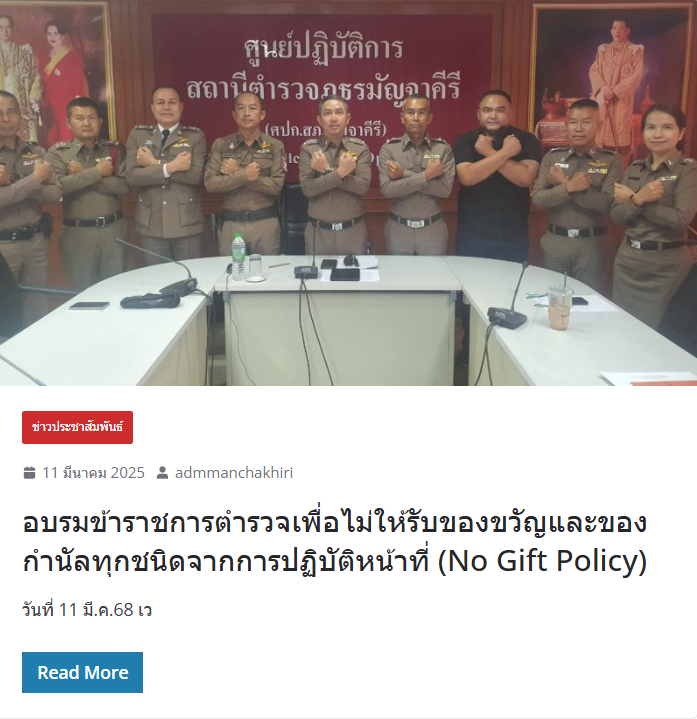Open the ข่าวประชาสัมพันธ์ category tag
Viewport: 697px width, 719px height.
pyautogui.click(x=77, y=427)
